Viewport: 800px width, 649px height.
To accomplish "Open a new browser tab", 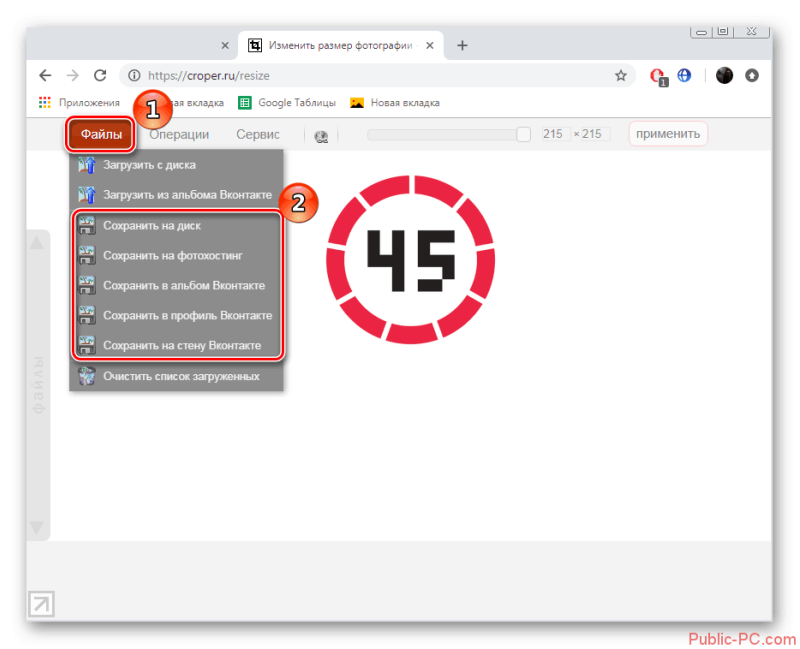I will coord(462,45).
